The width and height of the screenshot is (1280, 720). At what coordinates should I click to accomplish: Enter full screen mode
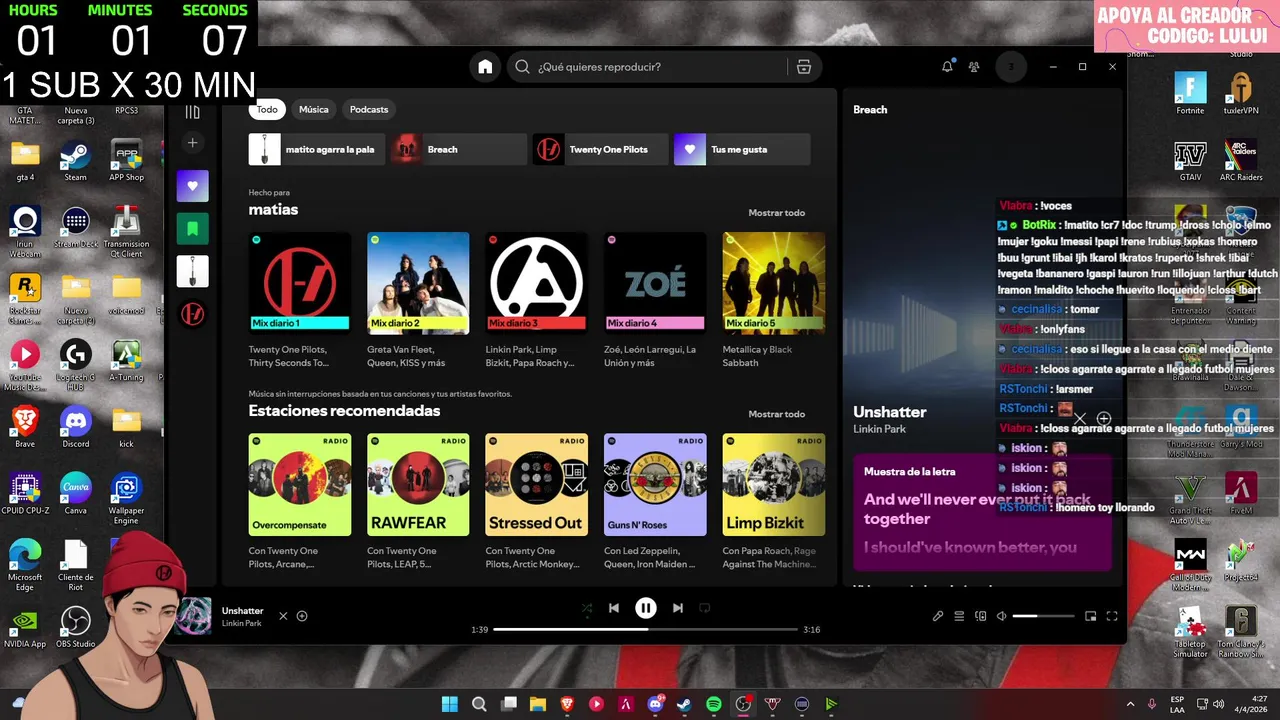click(x=1112, y=616)
